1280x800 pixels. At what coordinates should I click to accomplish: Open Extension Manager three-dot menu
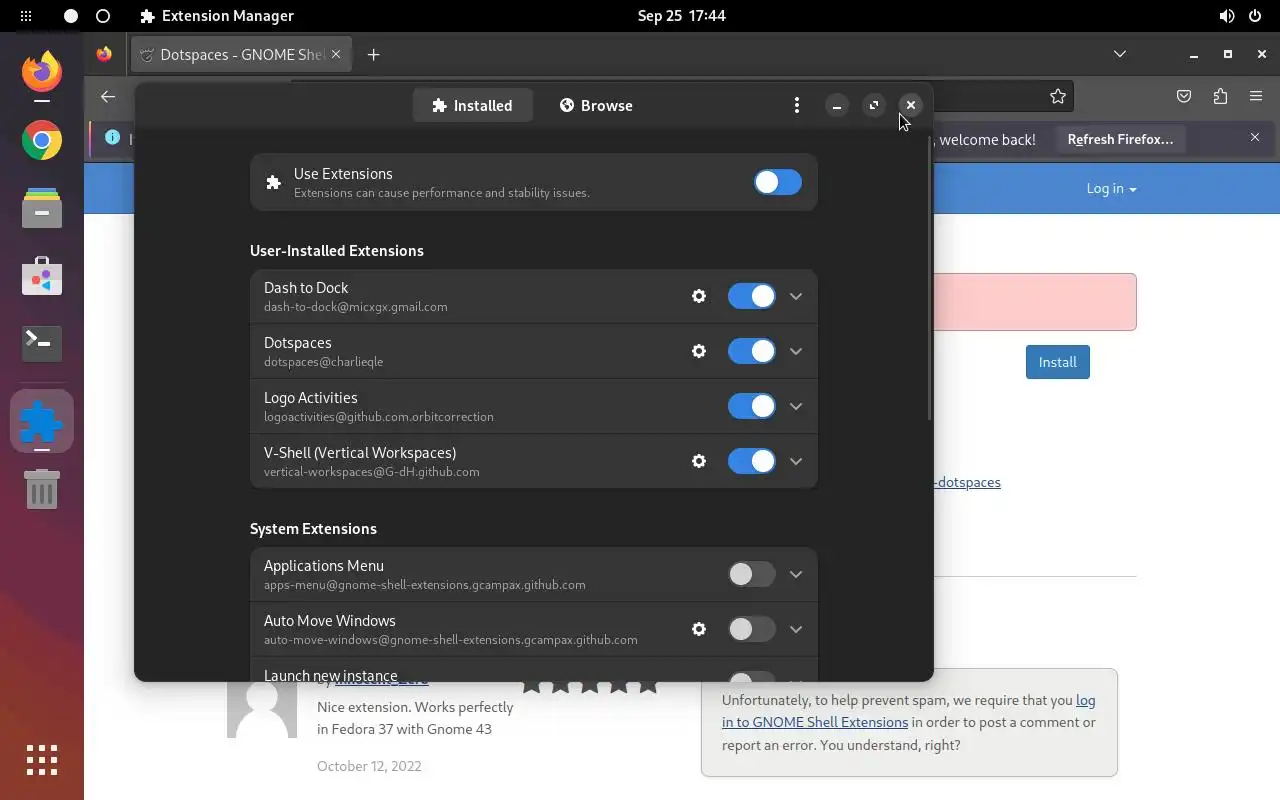tap(796, 105)
